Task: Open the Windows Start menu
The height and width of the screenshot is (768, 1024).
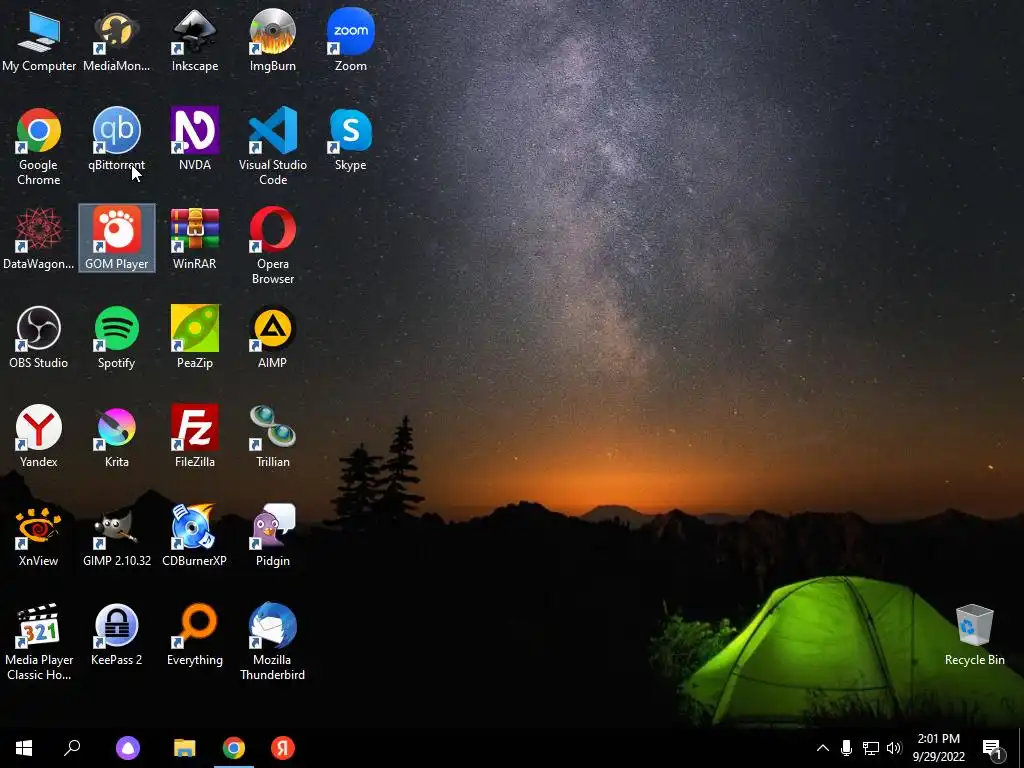Action: point(24,748)
